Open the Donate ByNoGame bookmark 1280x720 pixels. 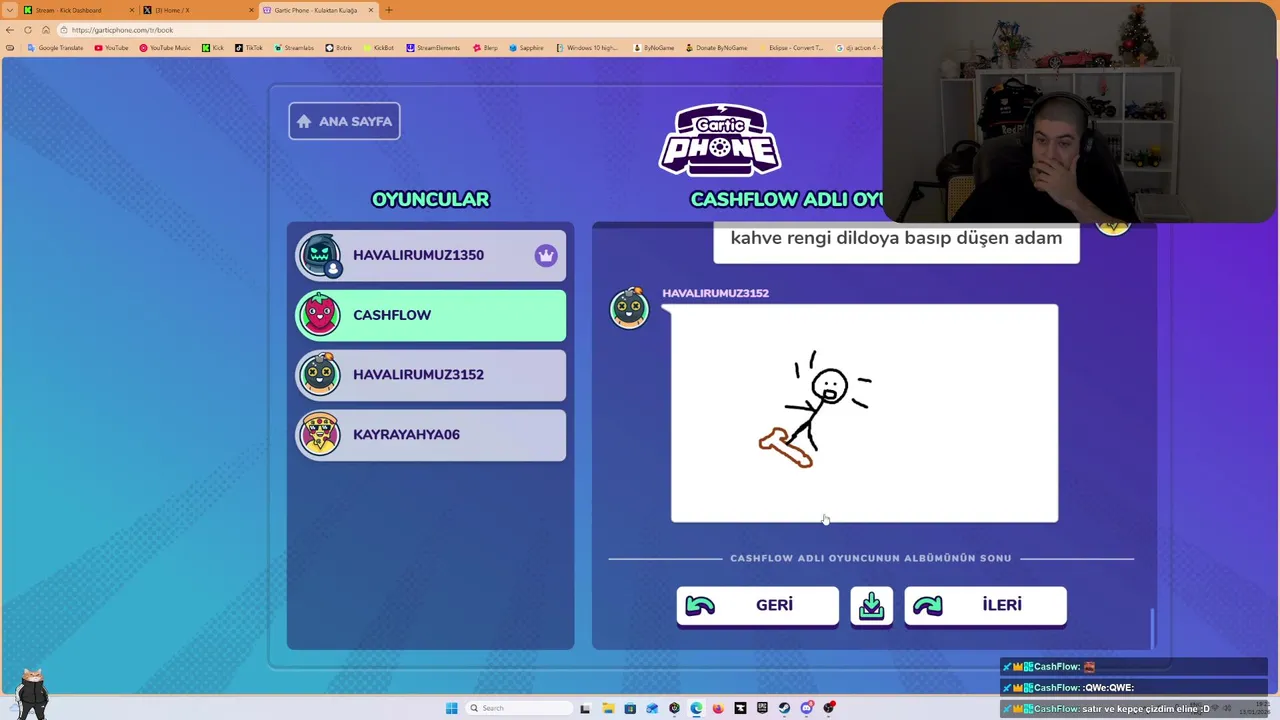(717, 48)
